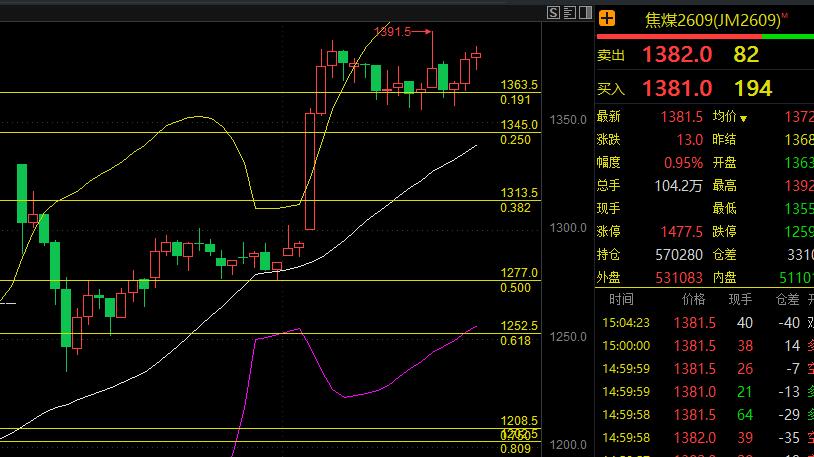Click the S icon above the chart
814x457 pixels.
[553, 12]
